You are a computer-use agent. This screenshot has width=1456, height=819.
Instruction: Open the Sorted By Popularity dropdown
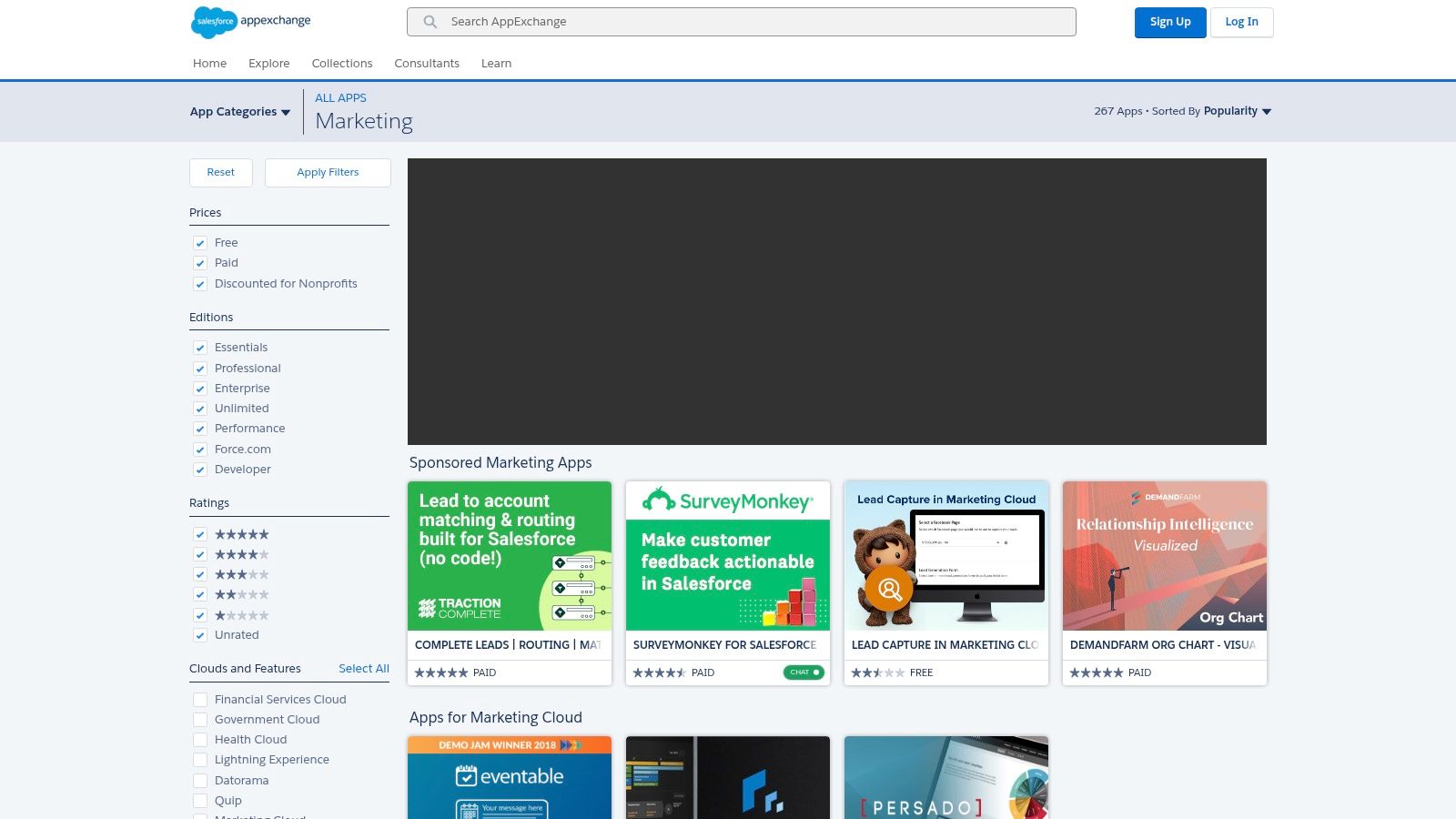[1237, 111]
